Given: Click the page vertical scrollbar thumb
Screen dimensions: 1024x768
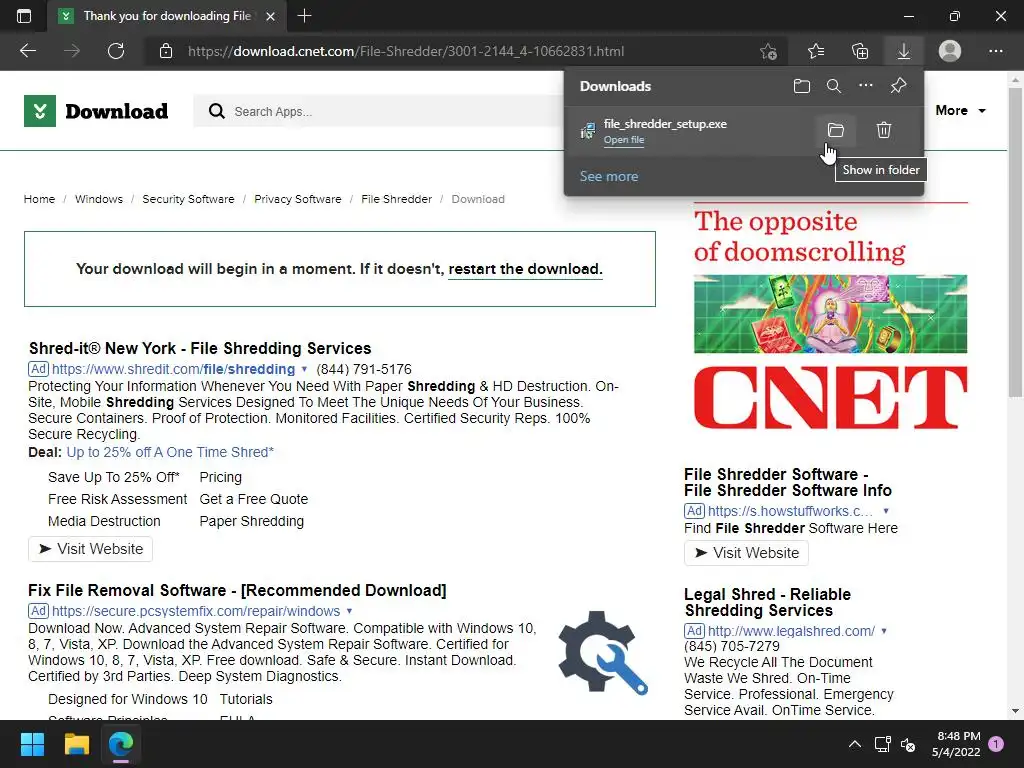Looking at the screenshot, I should (x=1015, y=242).
